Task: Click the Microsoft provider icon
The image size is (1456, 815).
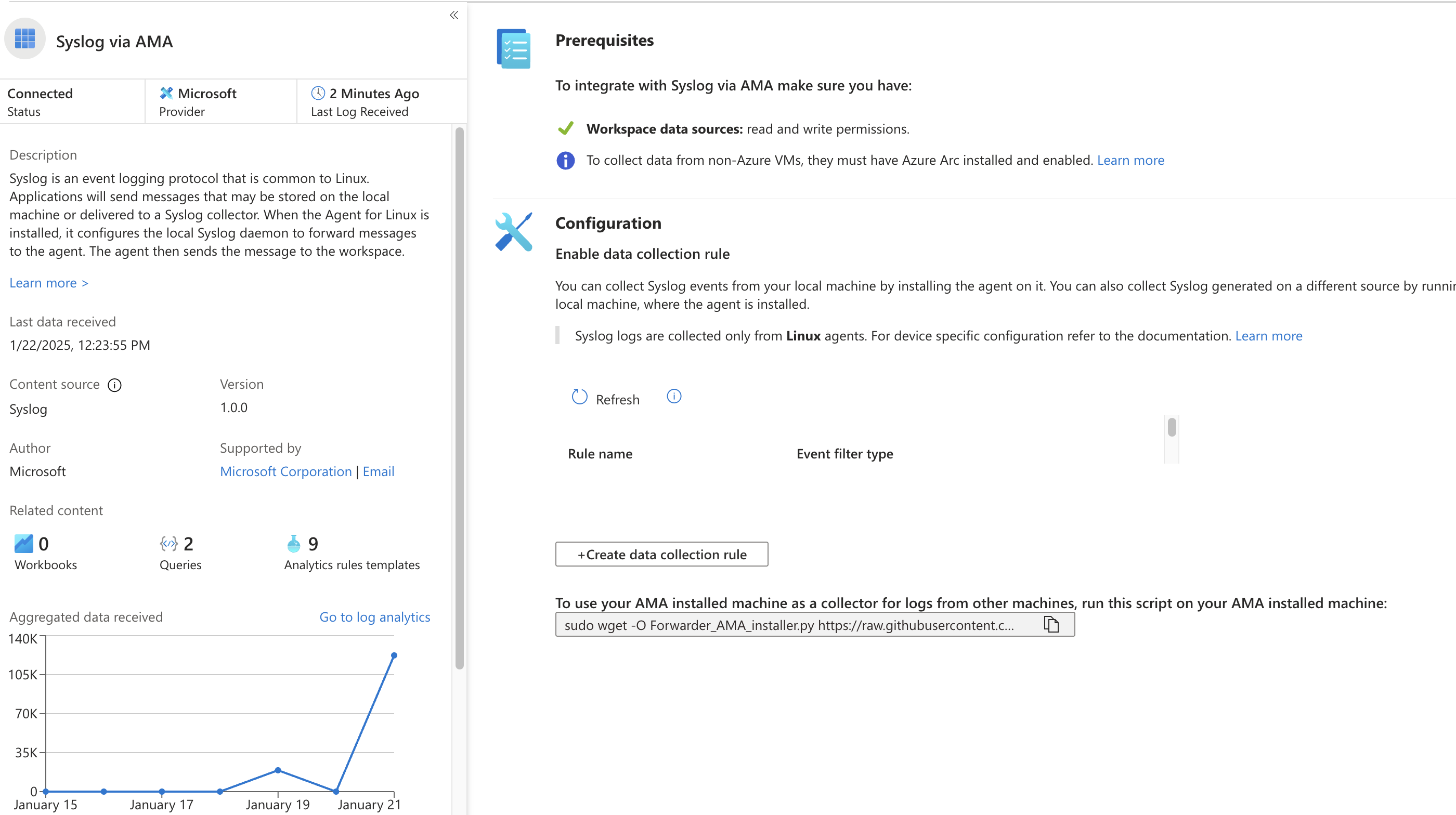Action: (x=166, y=93)
